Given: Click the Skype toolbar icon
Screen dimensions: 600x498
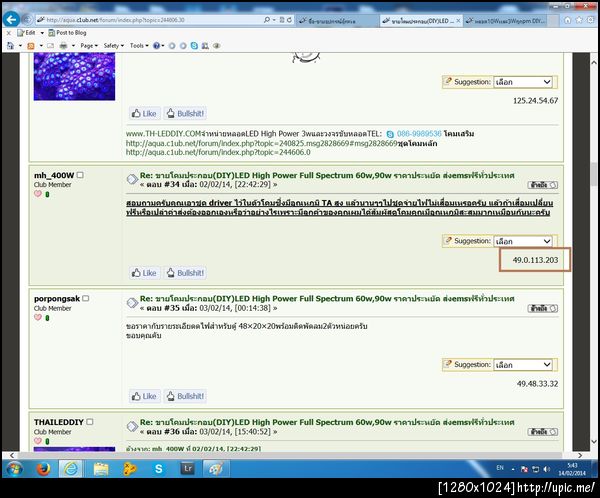Looking at the screenshot, I should click(x=194, y=46).
